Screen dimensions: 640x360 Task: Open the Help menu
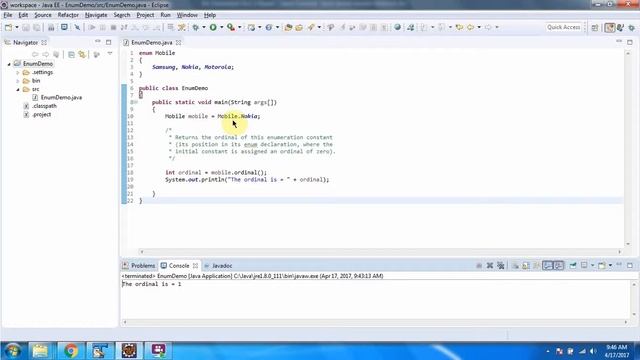click(210, 15)
